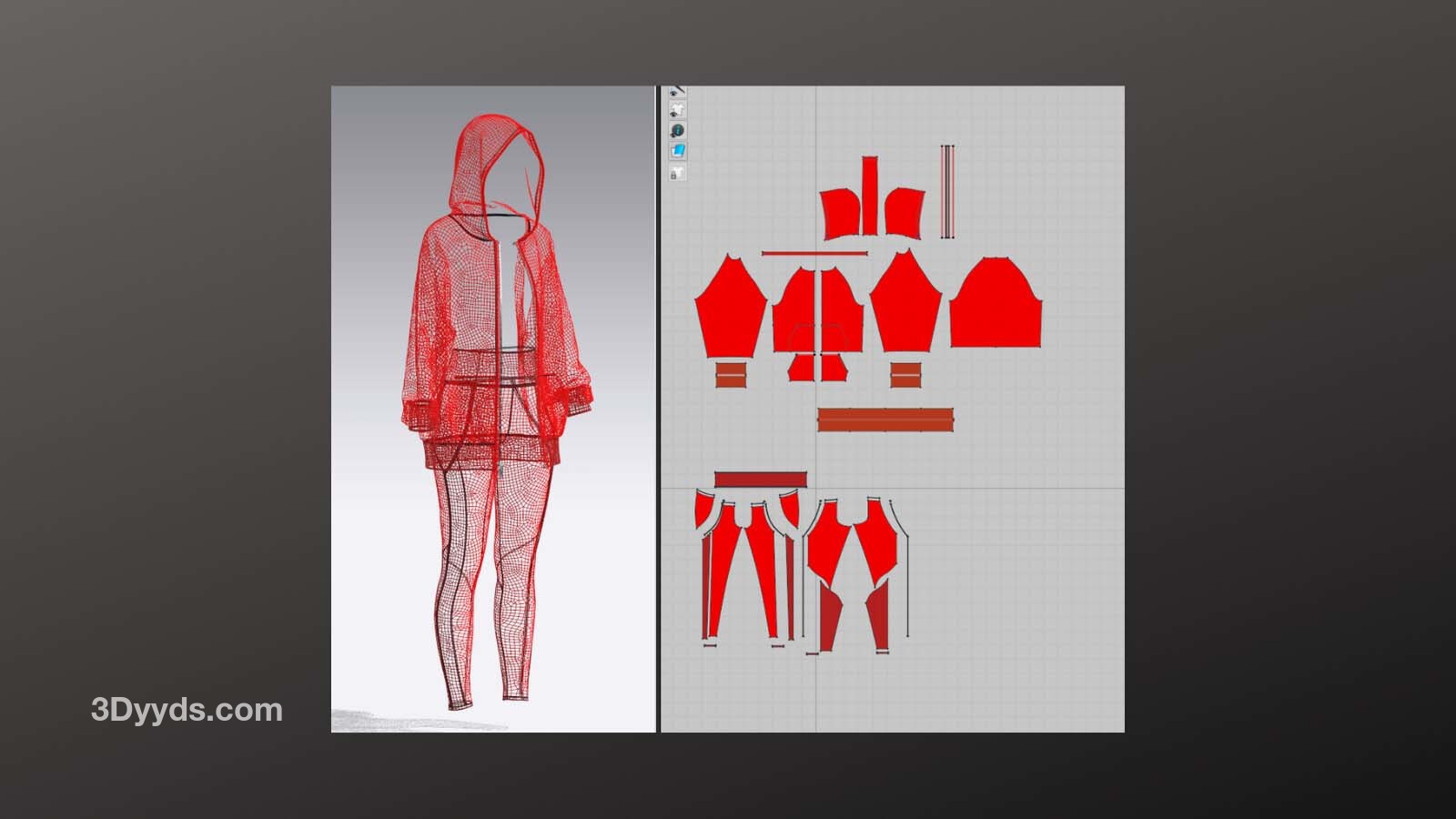Select the right front bodice pattern
This screenshot has height=819, width=1456.
(842, 309)
